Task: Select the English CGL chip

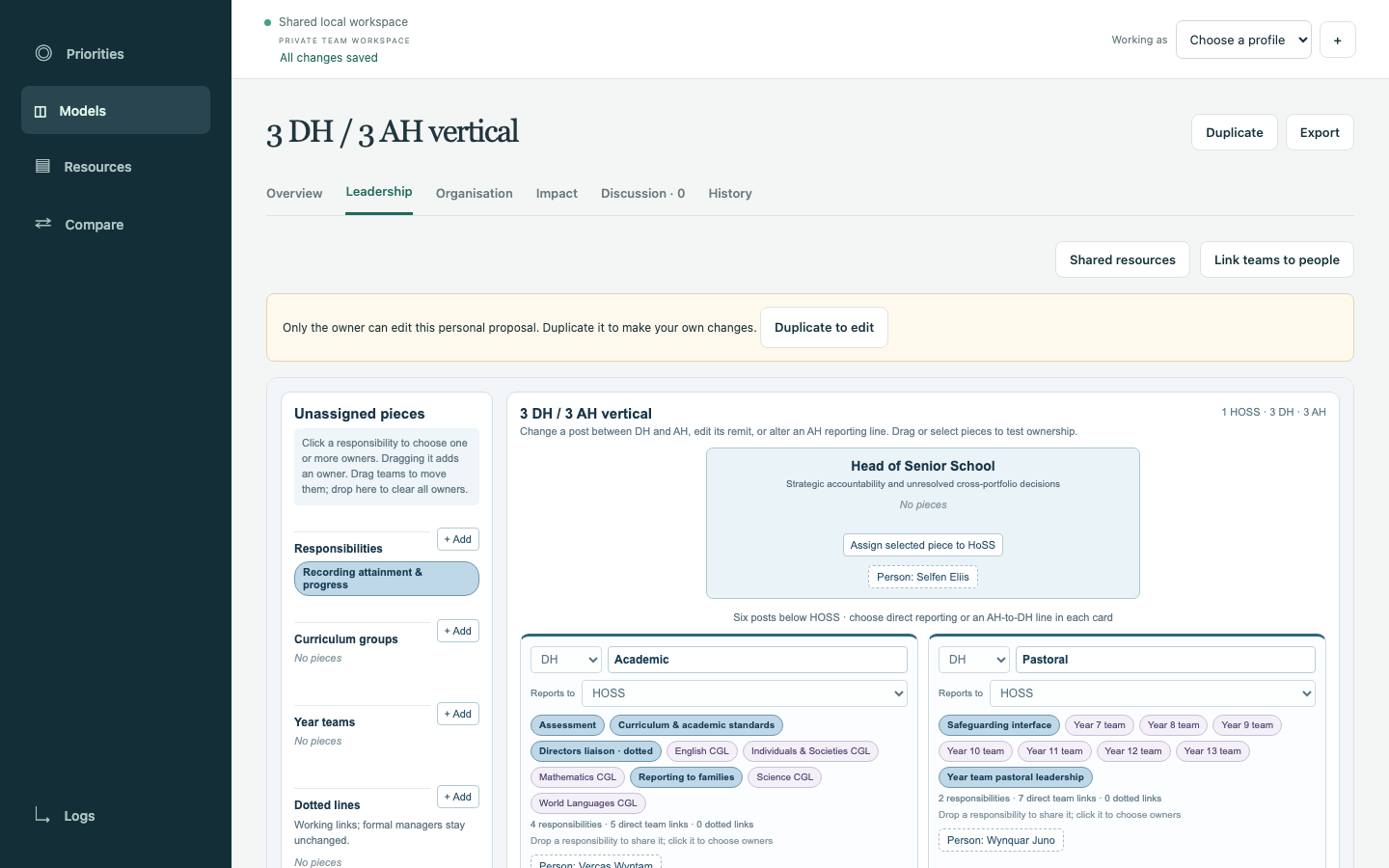Action: (701, 751)
